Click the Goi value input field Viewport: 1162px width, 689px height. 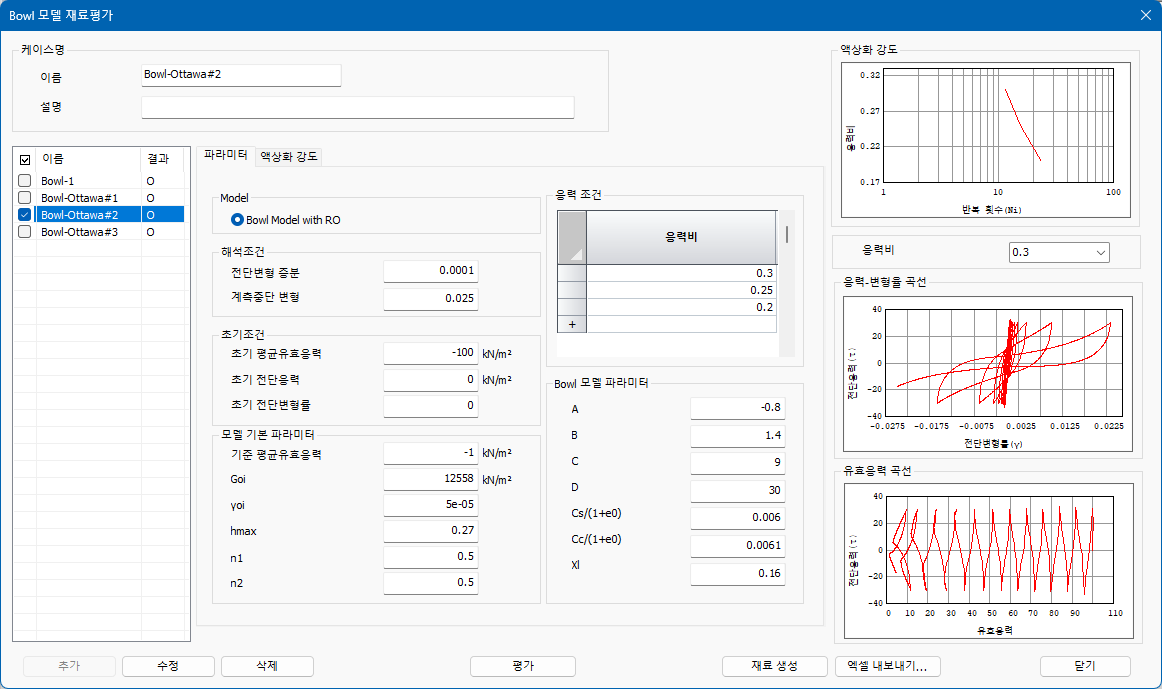point(431,479)
